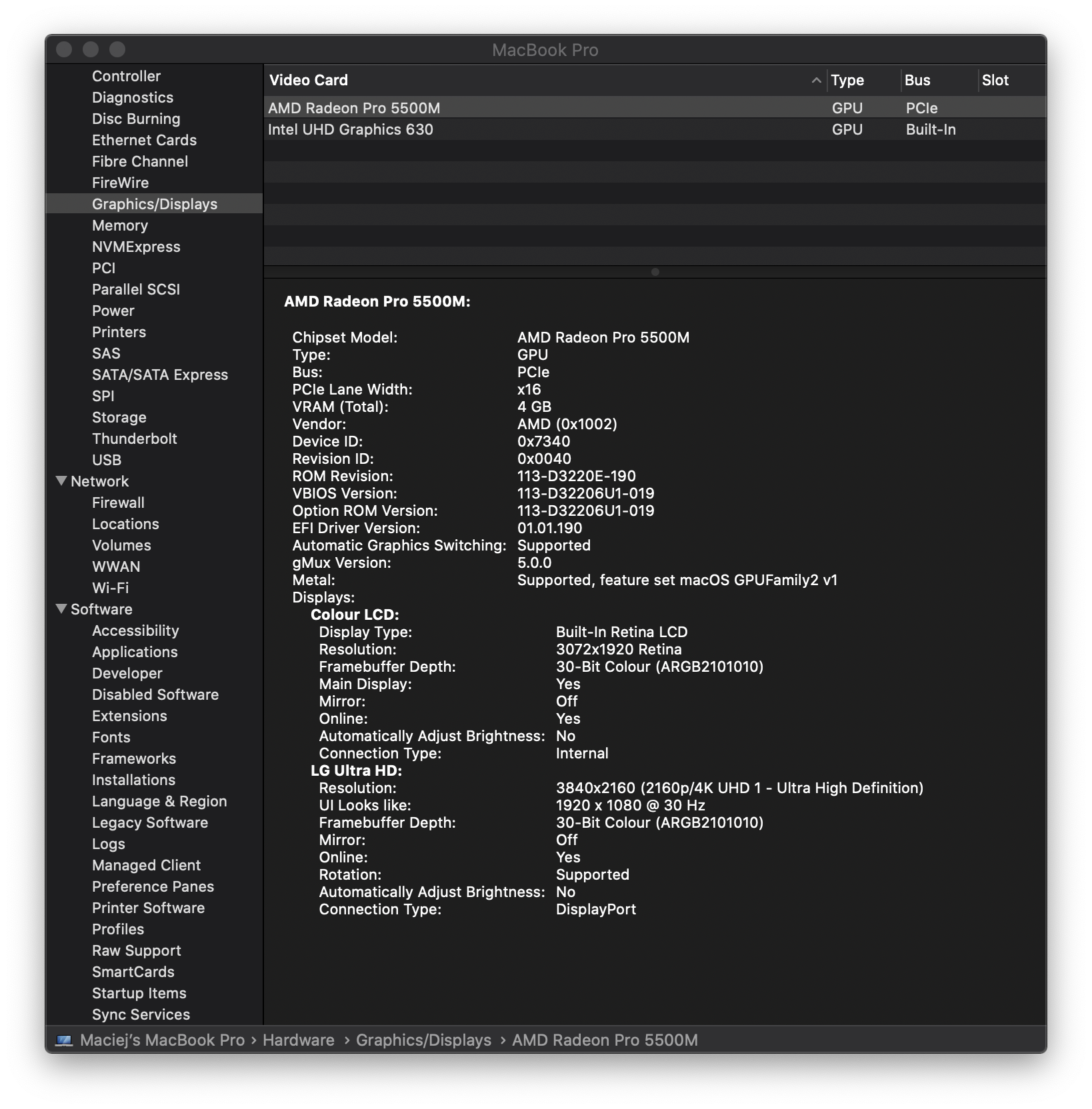Open the Storage hardware section
Viewport: 1092px width, 1109px height.
(119, 417)
